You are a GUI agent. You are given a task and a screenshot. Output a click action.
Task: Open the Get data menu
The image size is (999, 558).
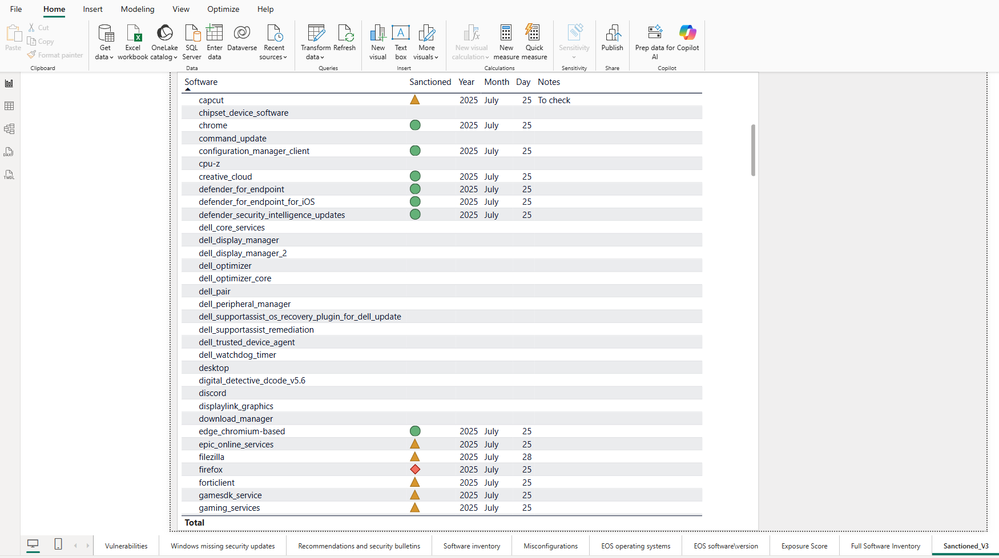tap(105, 42)
